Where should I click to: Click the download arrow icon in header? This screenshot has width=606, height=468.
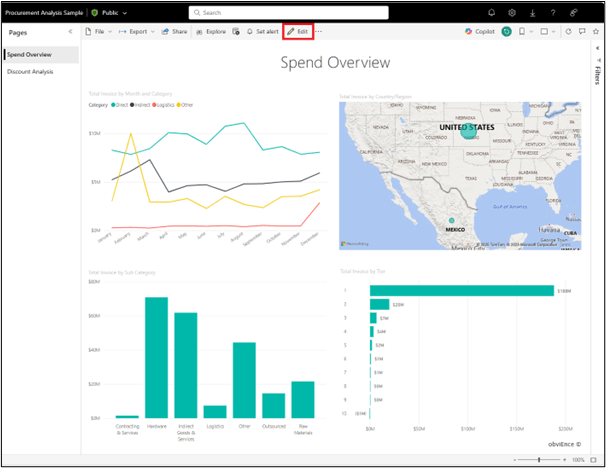point(533,13)
